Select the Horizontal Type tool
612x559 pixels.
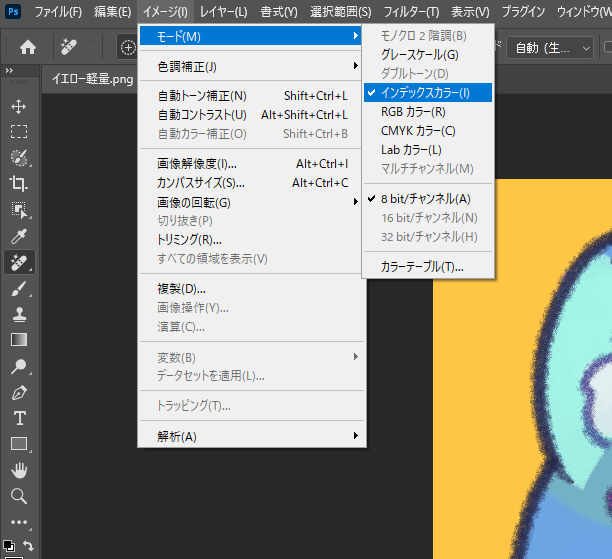(x=19, y=418)
